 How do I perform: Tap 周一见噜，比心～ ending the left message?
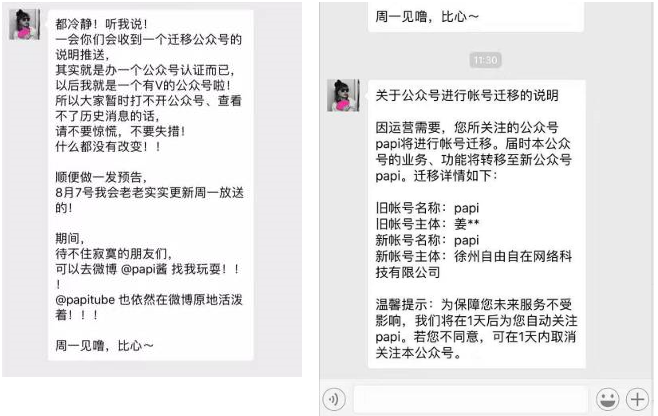click(104, 346)
